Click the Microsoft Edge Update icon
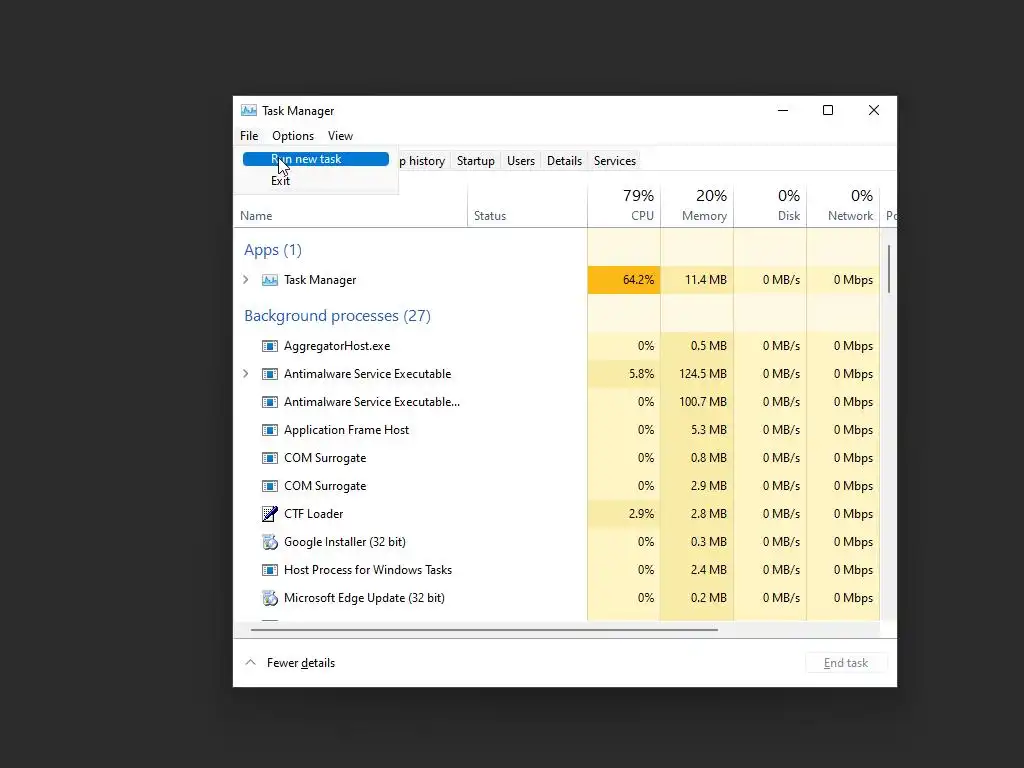This screenshot has width=1024, height=768. click(x=270, y=598)
